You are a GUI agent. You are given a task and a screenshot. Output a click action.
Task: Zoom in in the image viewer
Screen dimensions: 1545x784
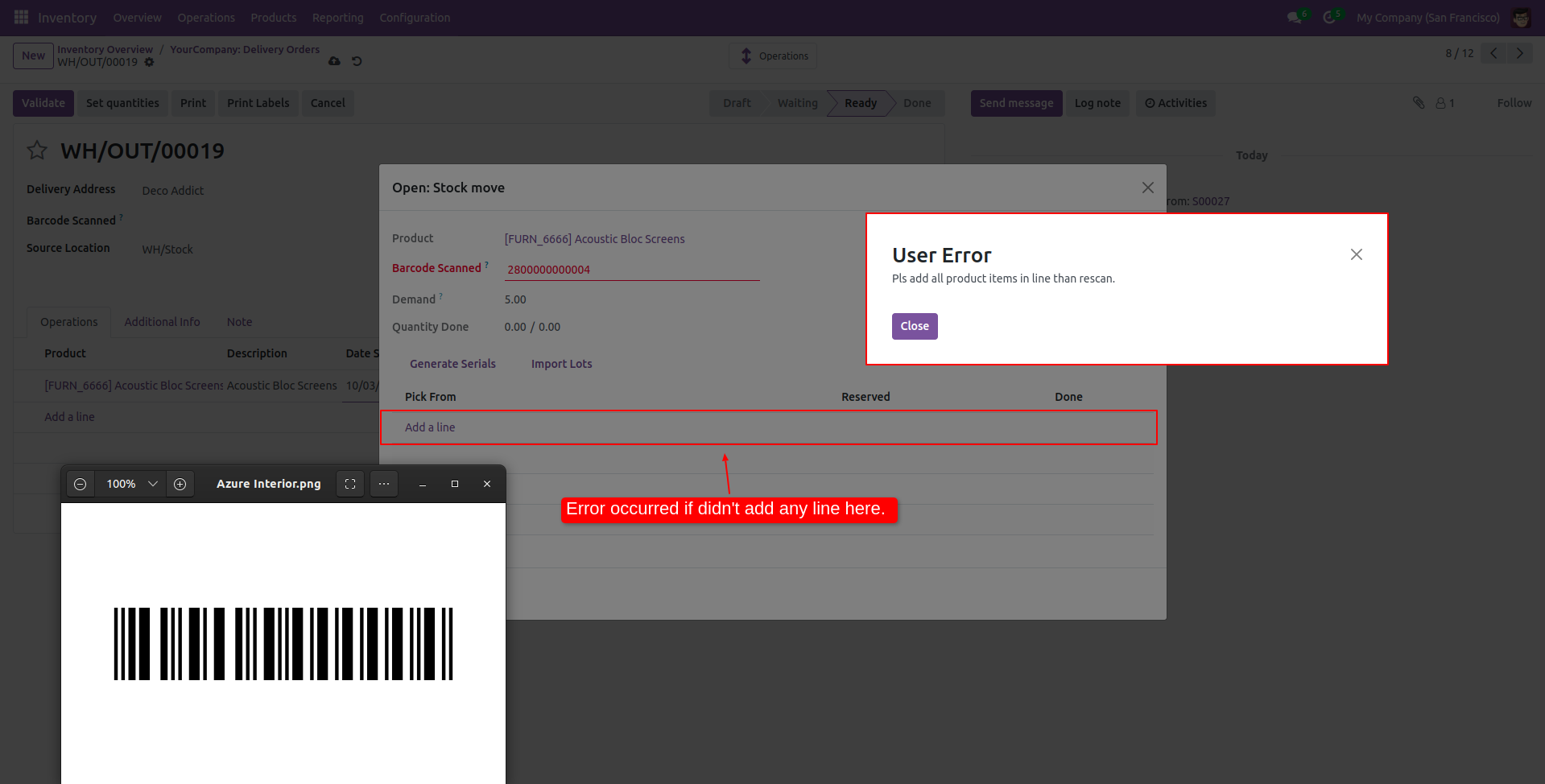tap(180, 484)
